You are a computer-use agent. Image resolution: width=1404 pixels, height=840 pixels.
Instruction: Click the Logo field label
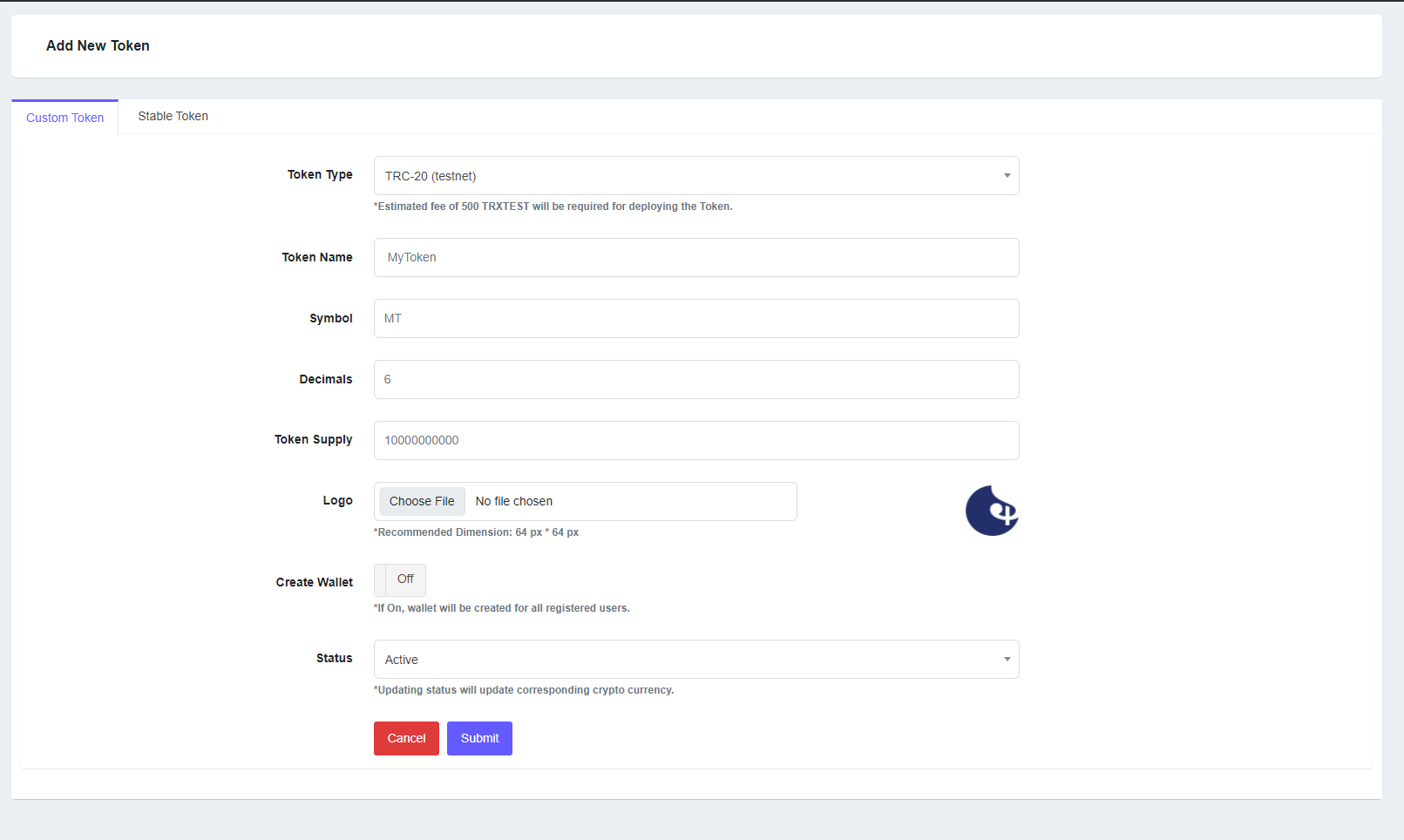[x=337, y=501]
